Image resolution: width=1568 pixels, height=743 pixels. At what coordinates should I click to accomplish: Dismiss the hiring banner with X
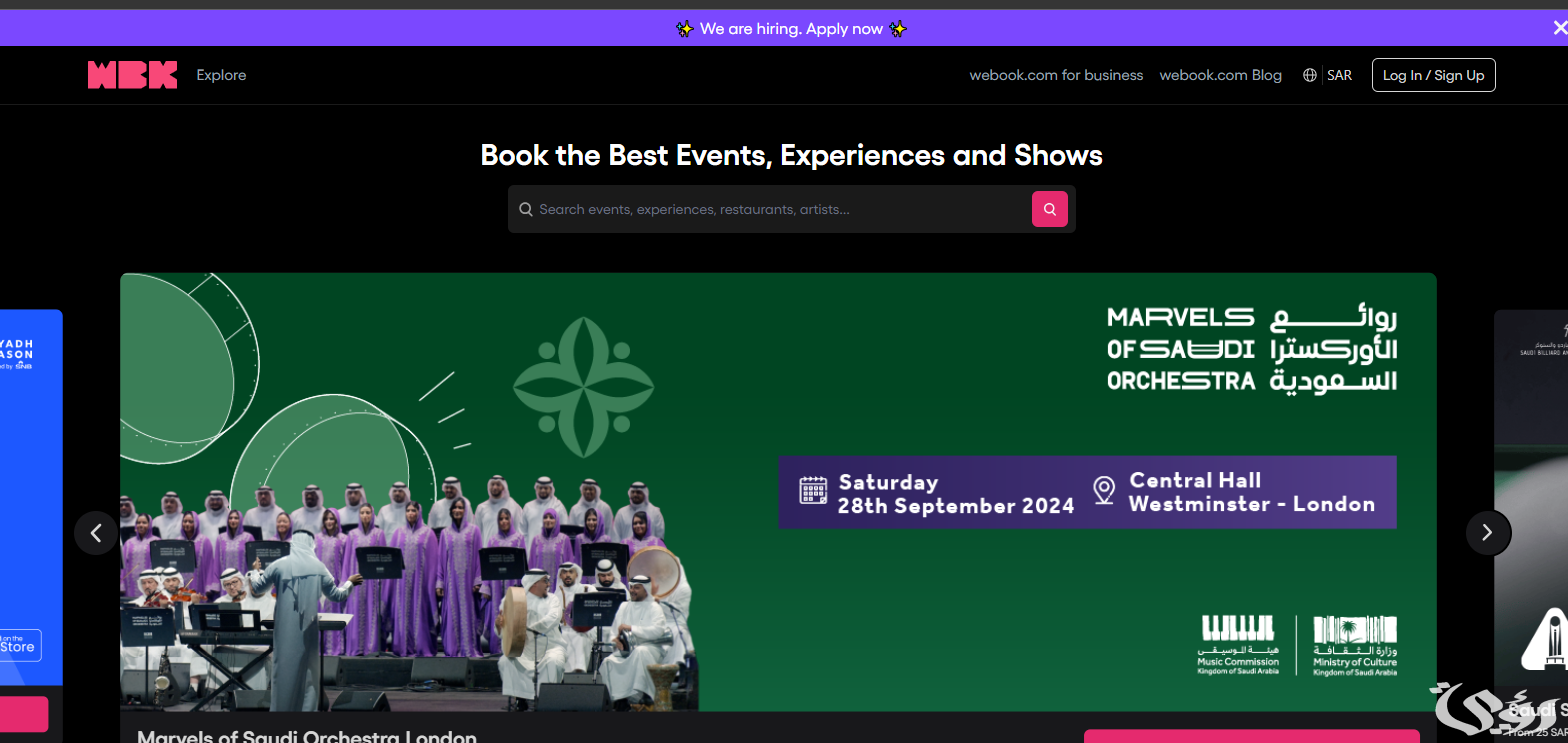pyautogui.click(x=1559, y=28)
